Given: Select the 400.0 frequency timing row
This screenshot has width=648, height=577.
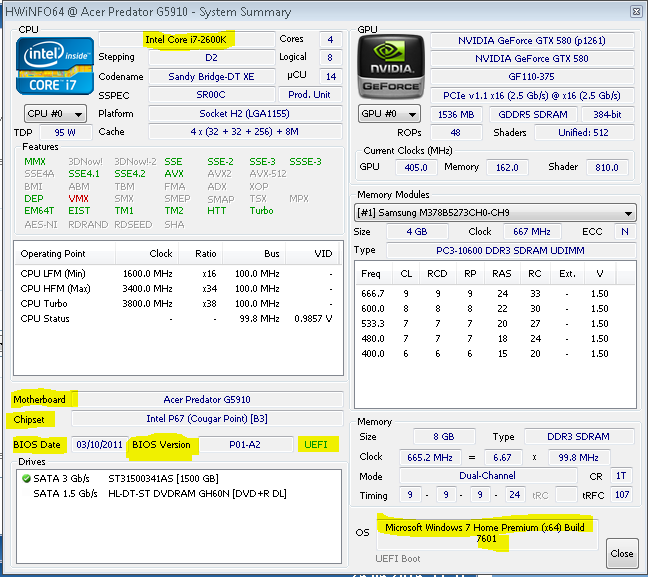Looking at the screenshot, I should (495, 354).
